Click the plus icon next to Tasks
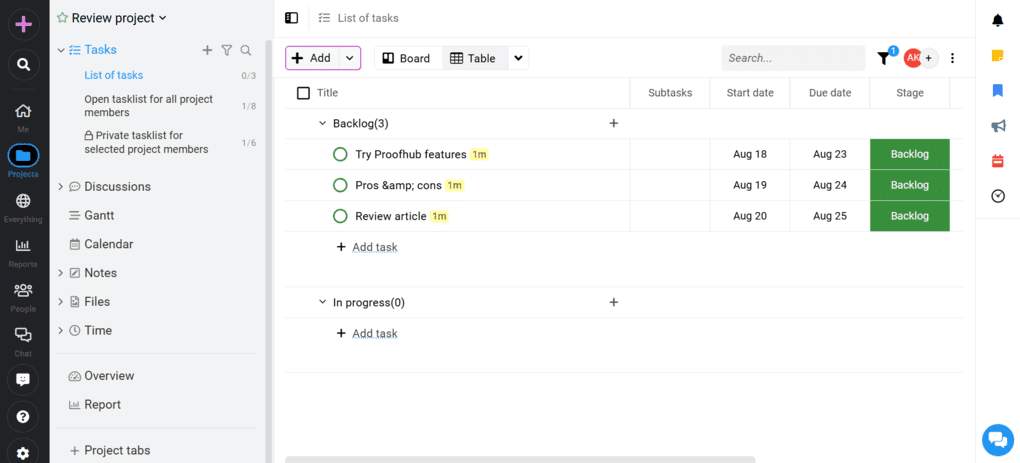The height and width of the screenshot is (463, 1020). 208,50
